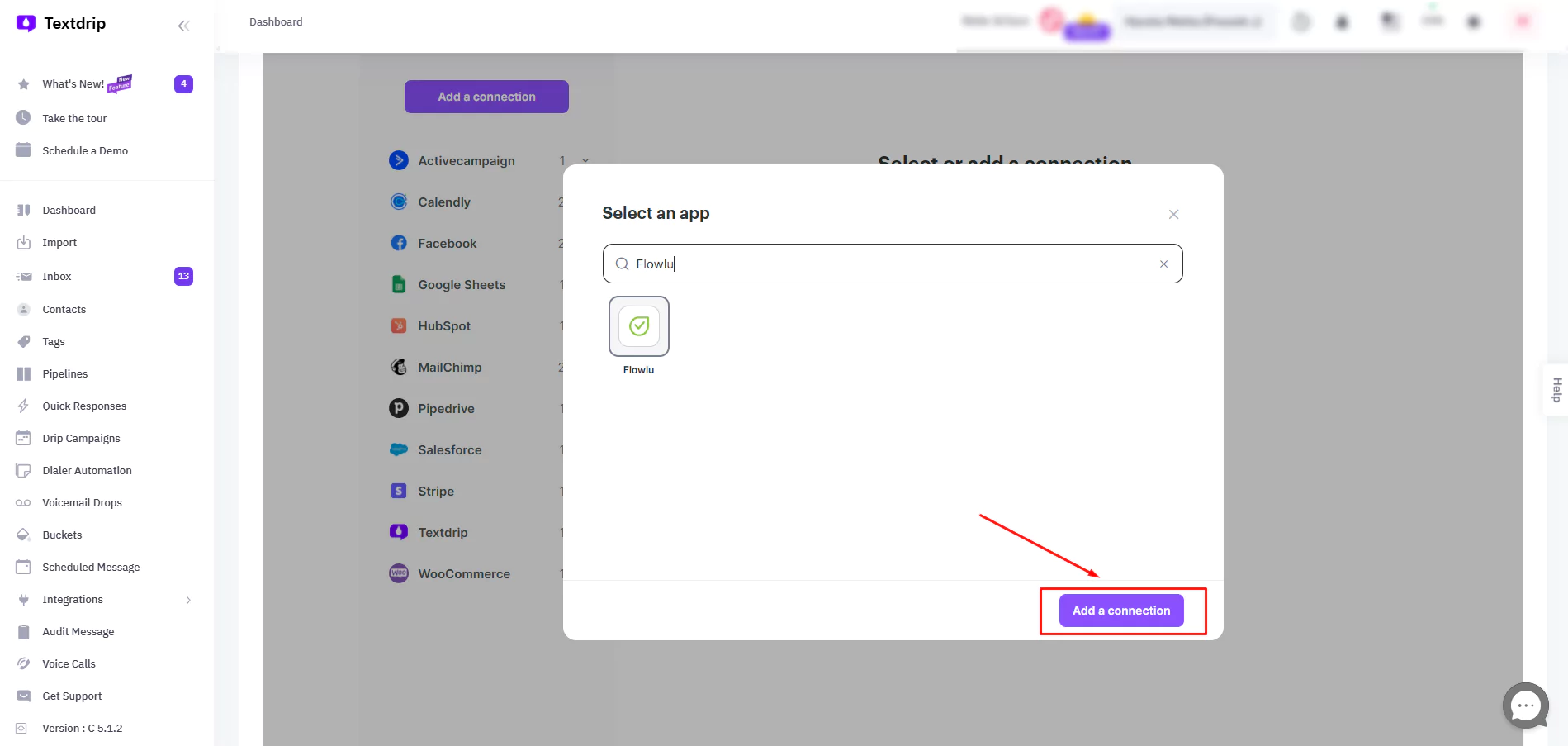Click the Tags sidebar icon
1568x746 pixels.
(x=23, y=341)
